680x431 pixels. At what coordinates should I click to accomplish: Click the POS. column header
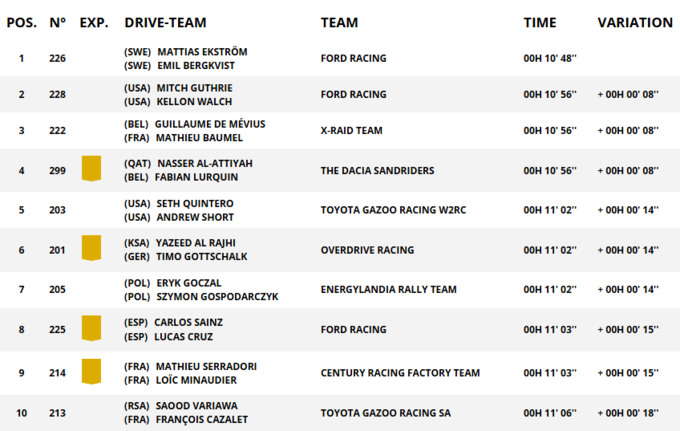[x=21, y=22]
